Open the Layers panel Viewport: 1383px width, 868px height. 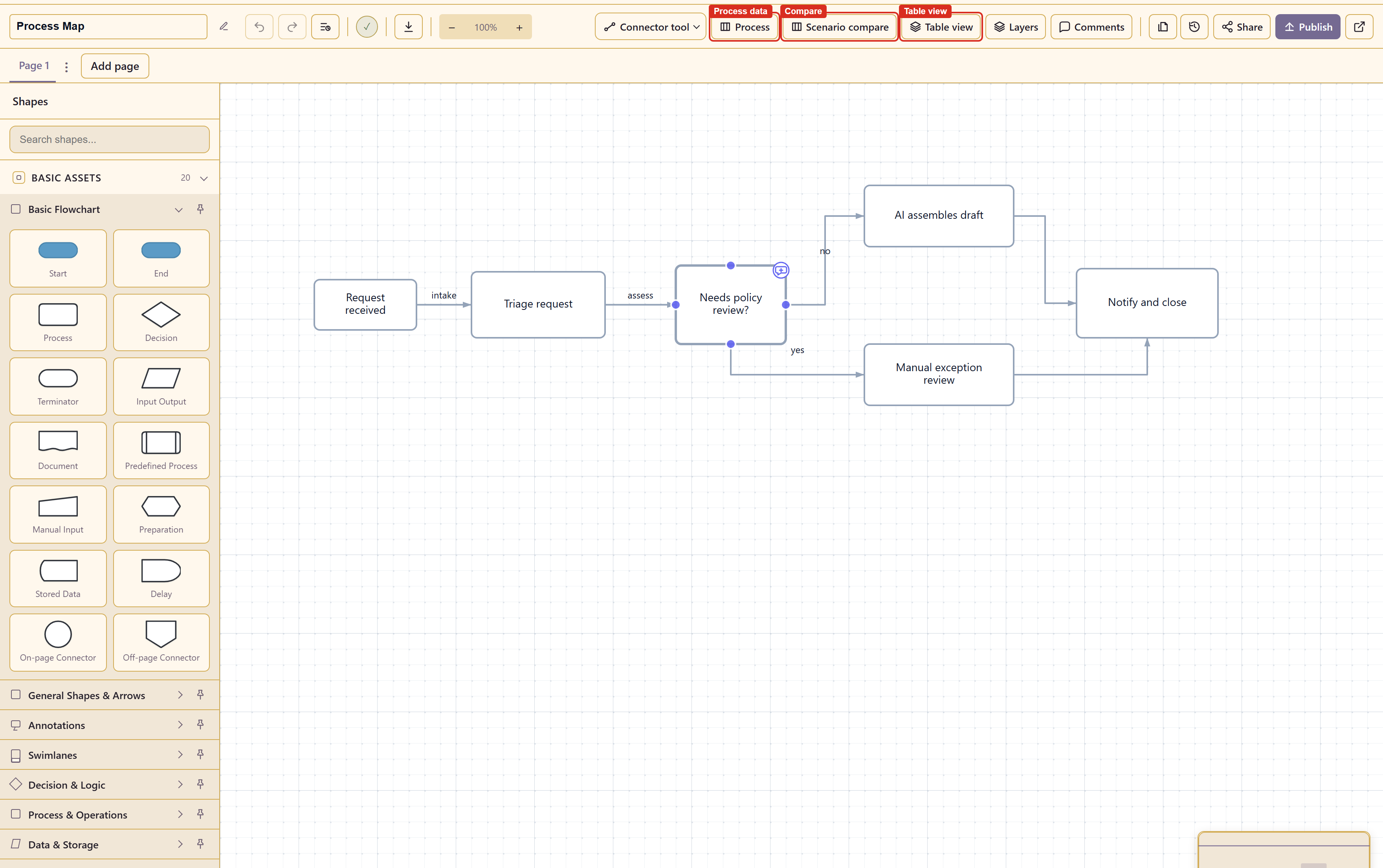coord(1016,27)
